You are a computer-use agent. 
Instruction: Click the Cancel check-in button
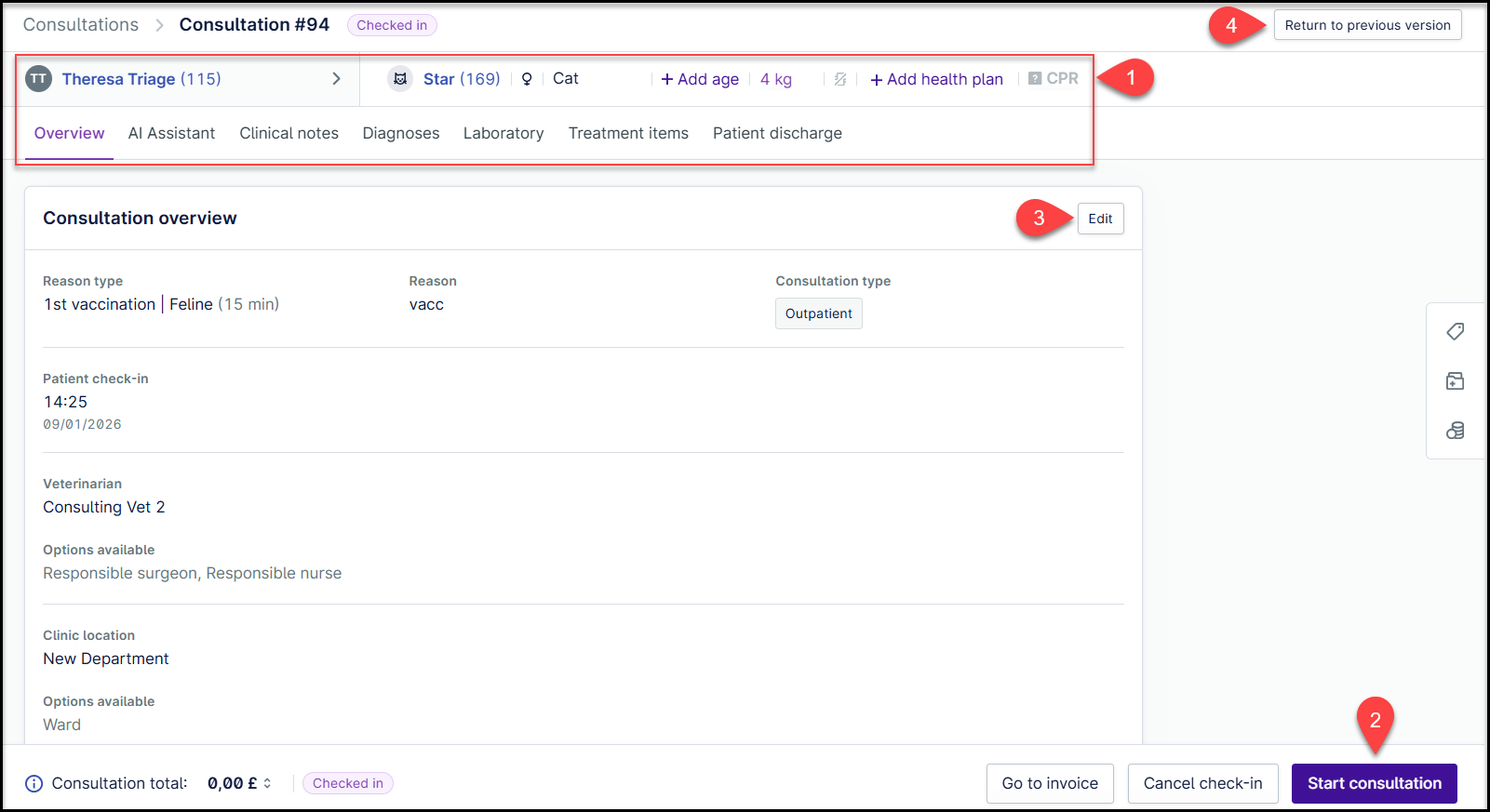coord(1202,783)
